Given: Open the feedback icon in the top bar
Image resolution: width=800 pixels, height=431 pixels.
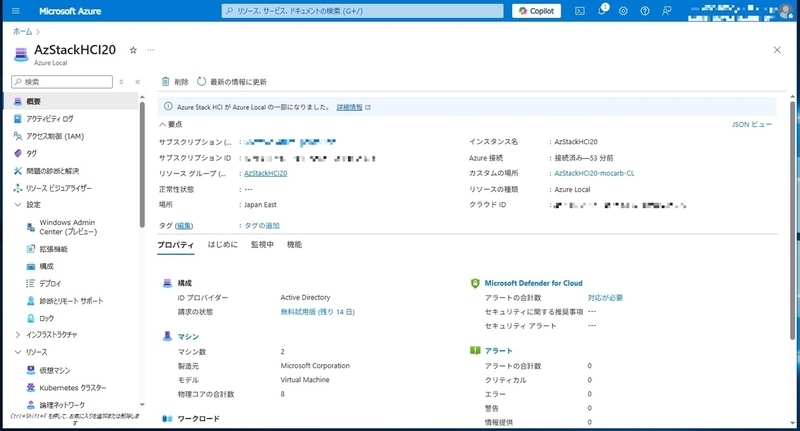Looking at the screenshot, I should tap(666, 11).
